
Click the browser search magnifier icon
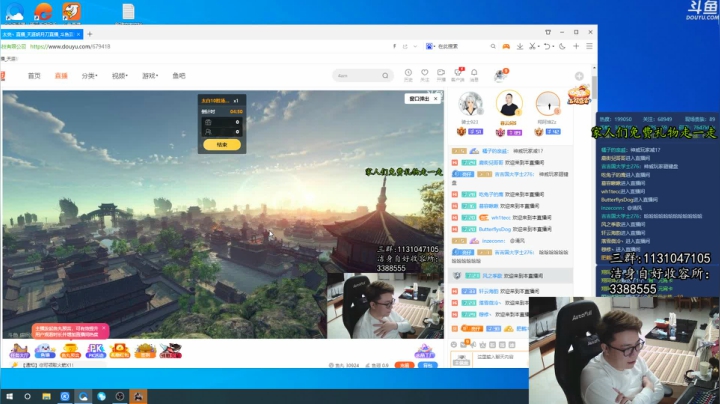tap(493, 46)
